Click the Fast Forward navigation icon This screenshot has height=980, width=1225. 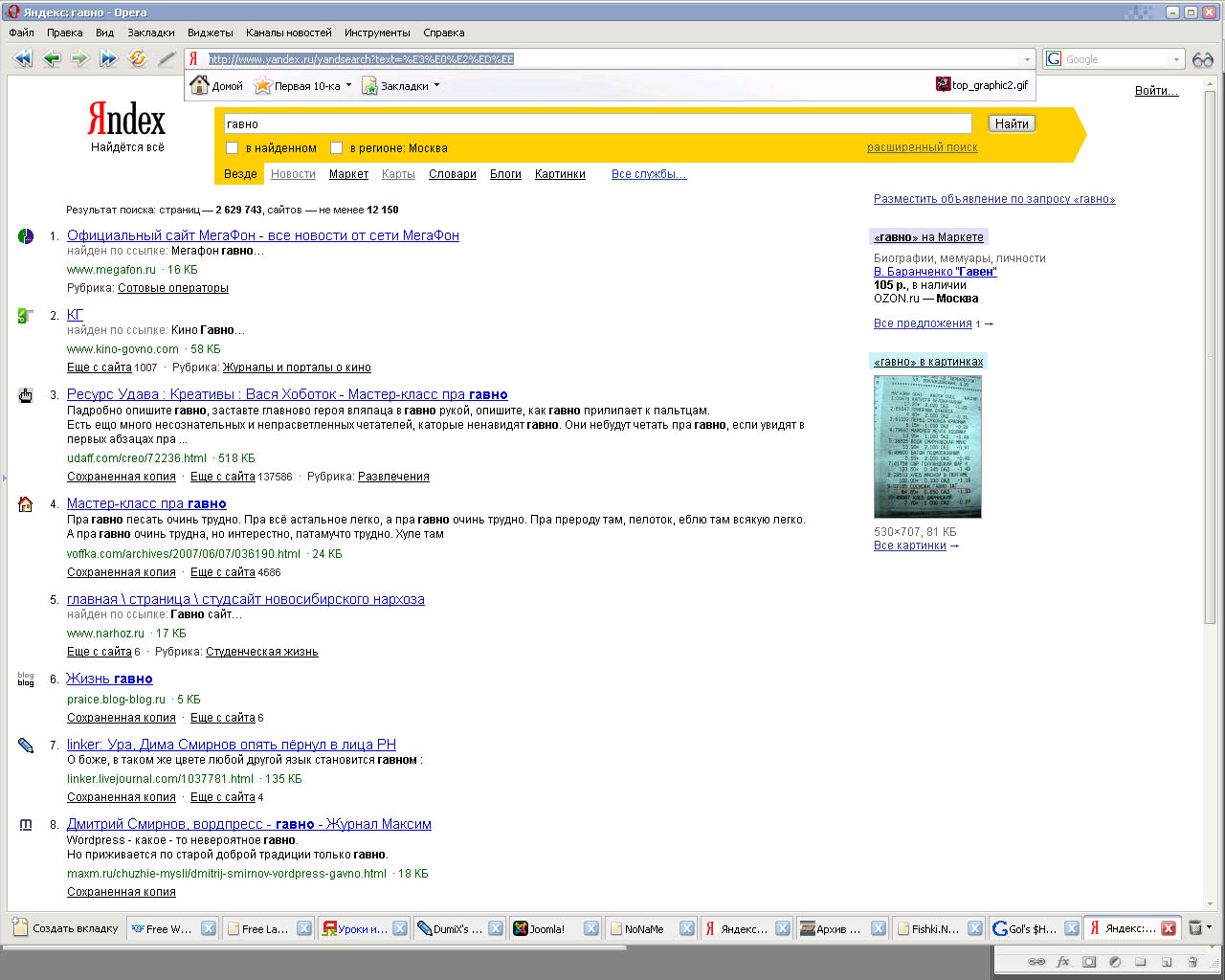[108, 58]
